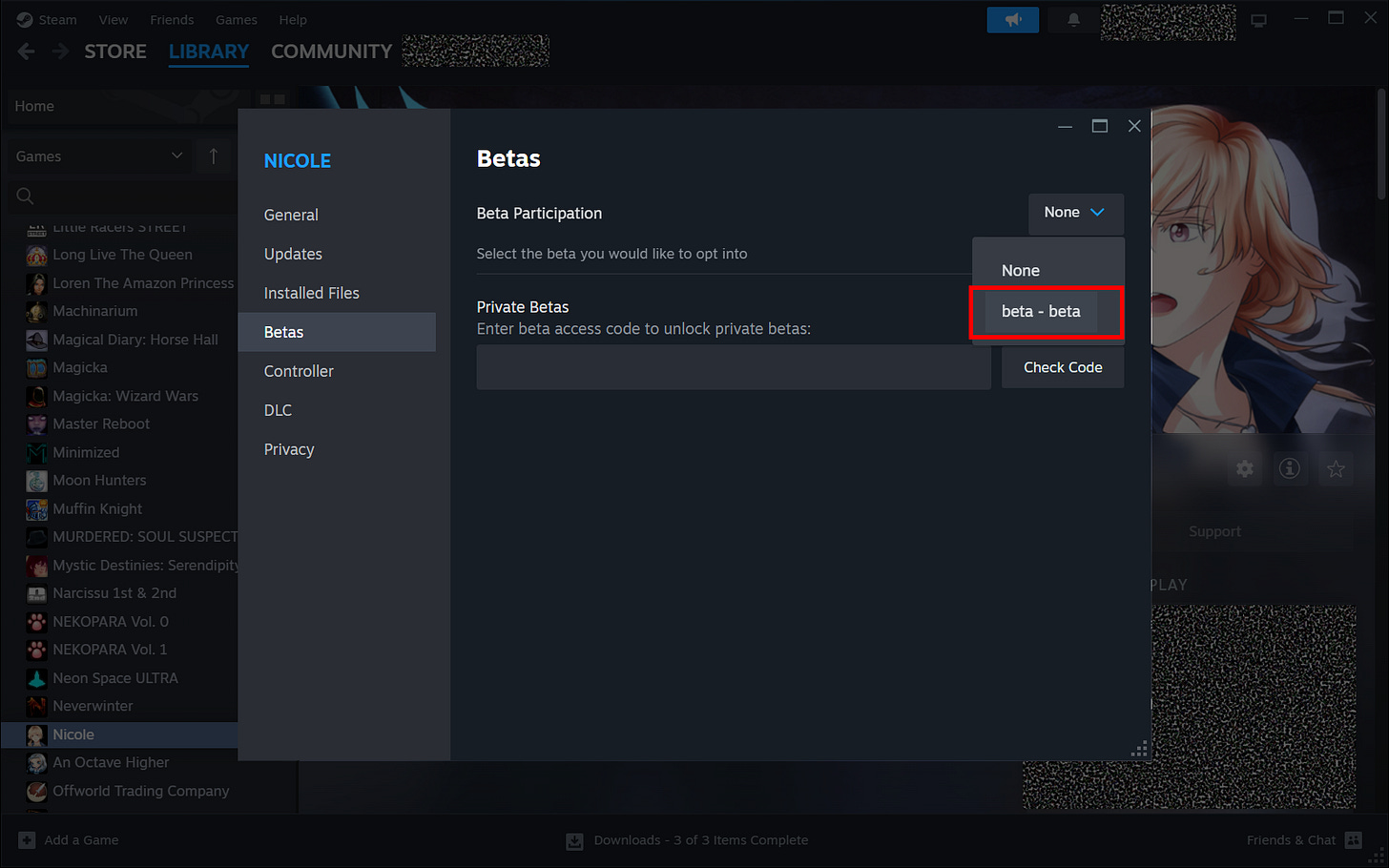
Task: Click the game info circle icon
Action: 1290,468
